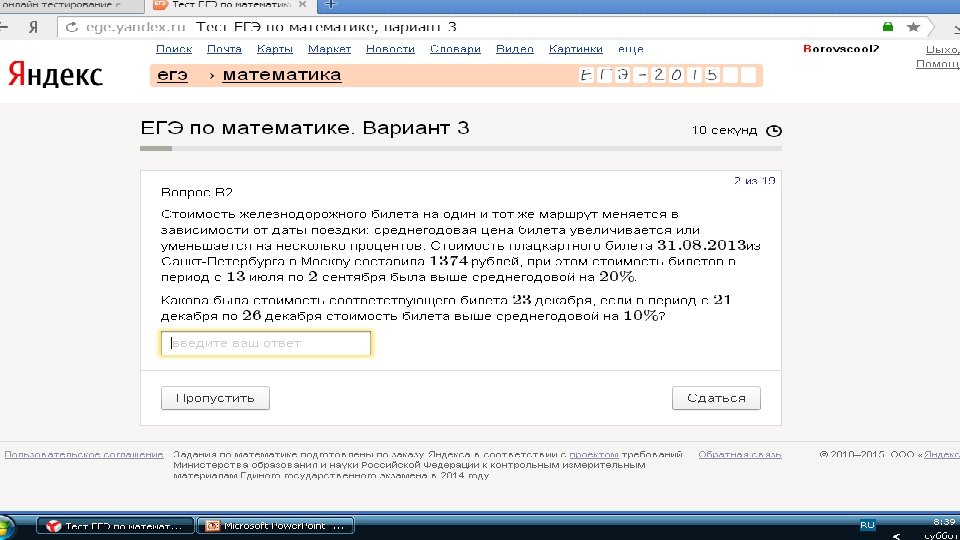Open the Новости link
Viewport: 960px width, 540px height.
click(x=390, y=49)
